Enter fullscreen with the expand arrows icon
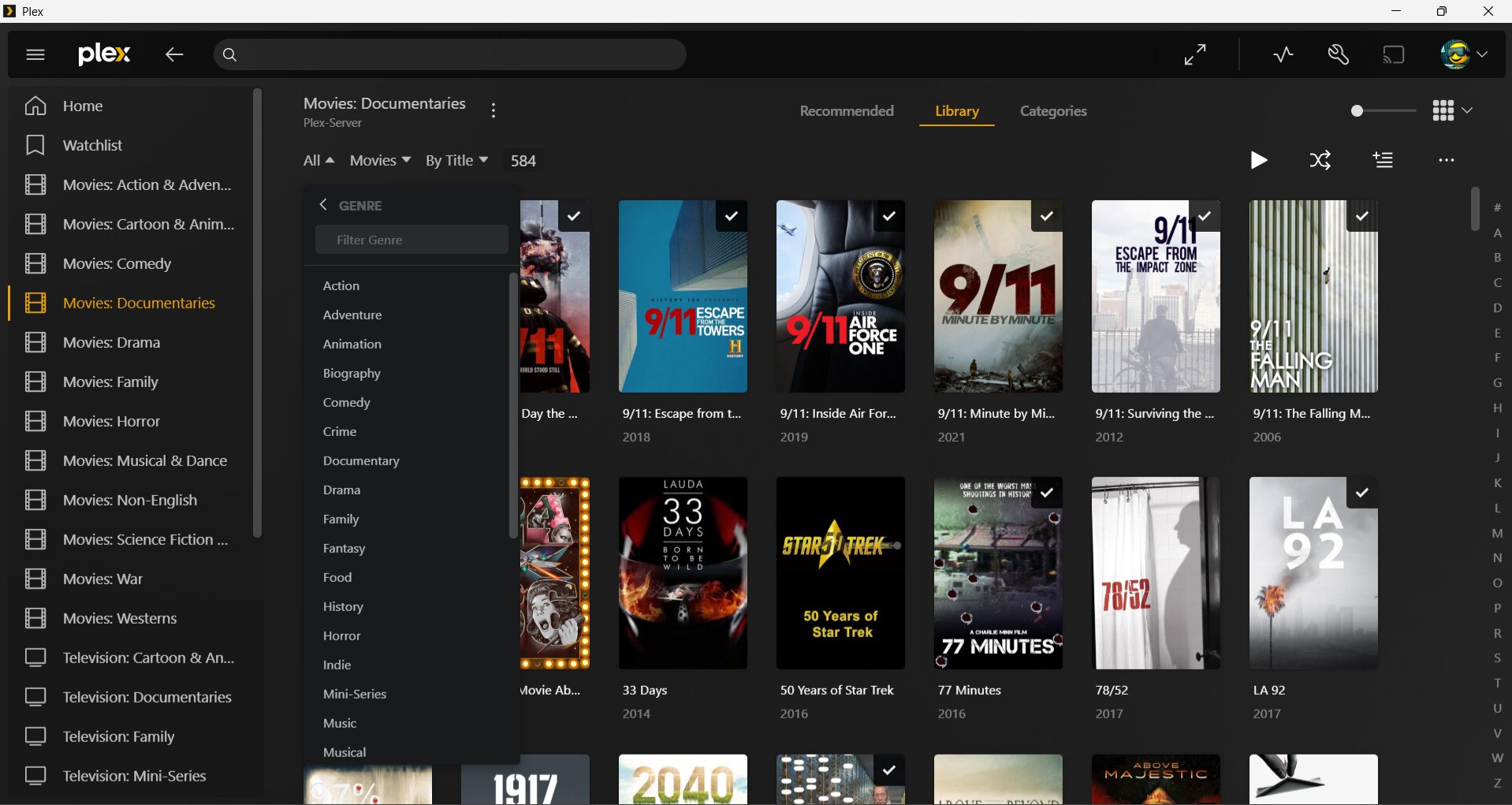The image size is (1512, 805). [1195, 54]
